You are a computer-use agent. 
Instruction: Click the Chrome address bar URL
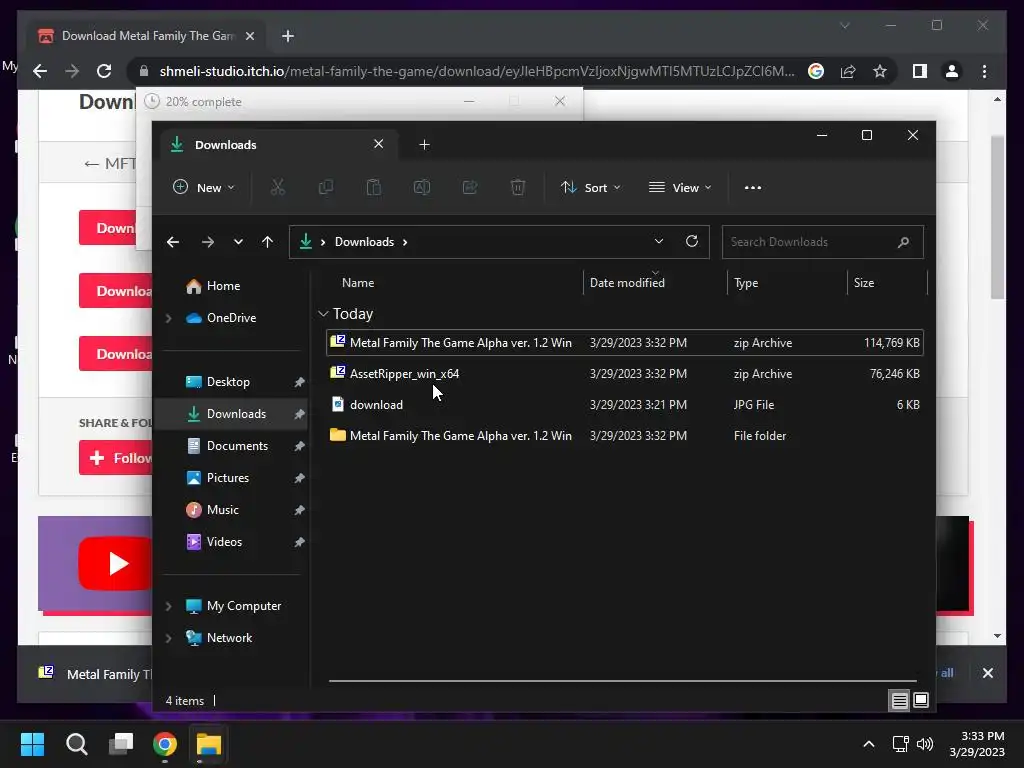tap(477, 71)
